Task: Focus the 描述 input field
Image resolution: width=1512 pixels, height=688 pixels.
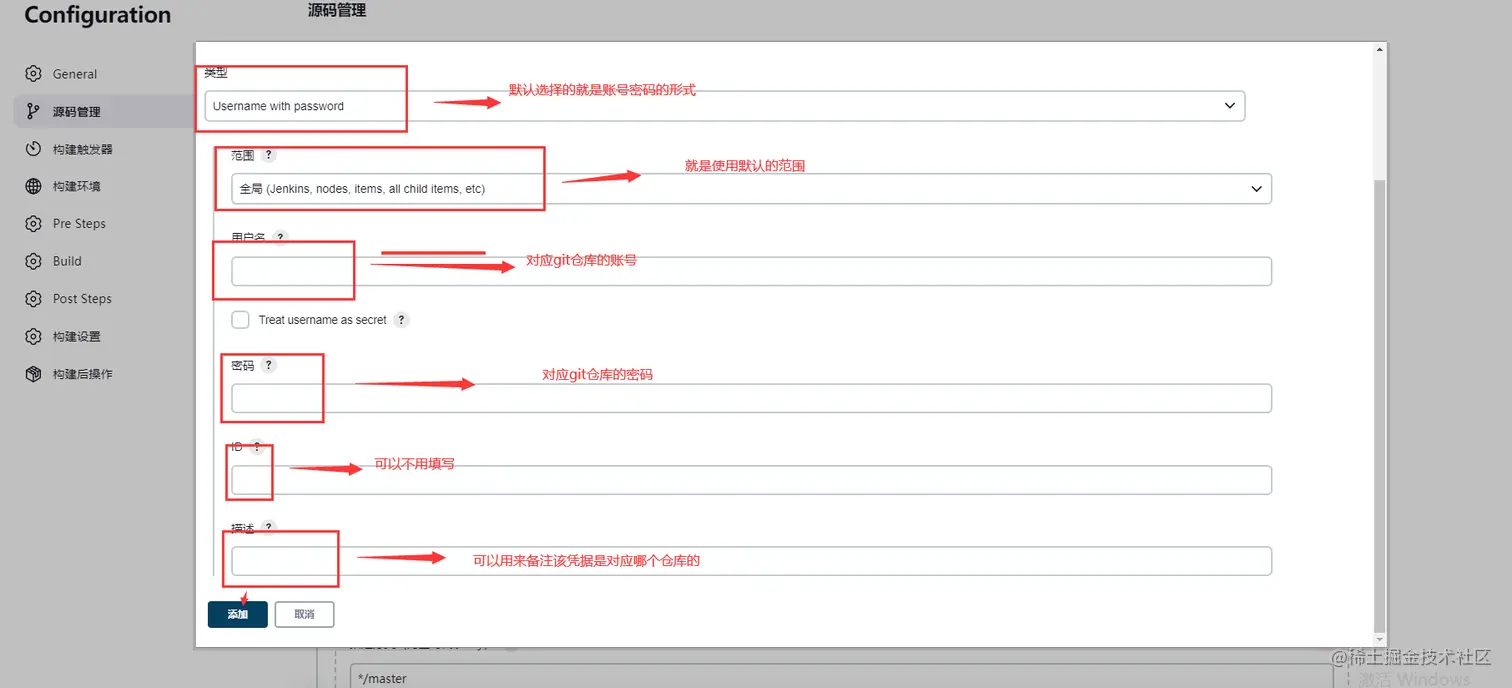Action: 751,561
